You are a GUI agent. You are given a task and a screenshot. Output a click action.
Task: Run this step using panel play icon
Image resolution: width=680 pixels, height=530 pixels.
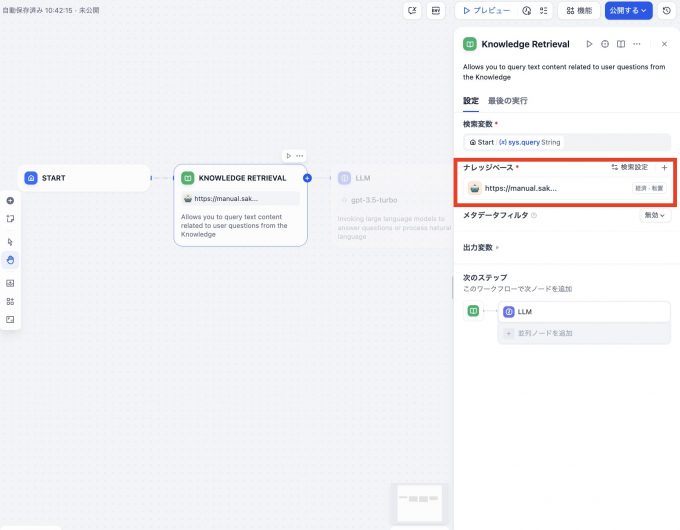pos(589,44)
